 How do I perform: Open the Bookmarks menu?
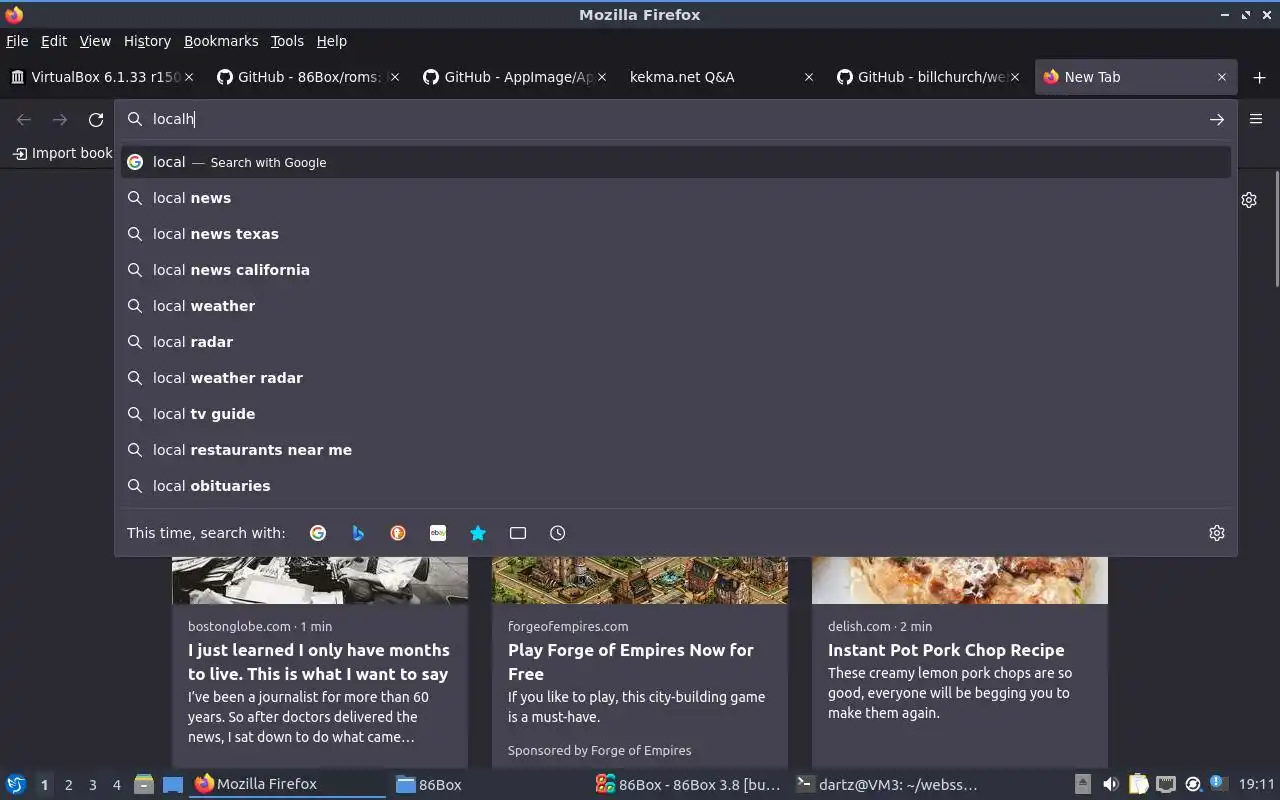pyautogui.click(x=221, y=41)
